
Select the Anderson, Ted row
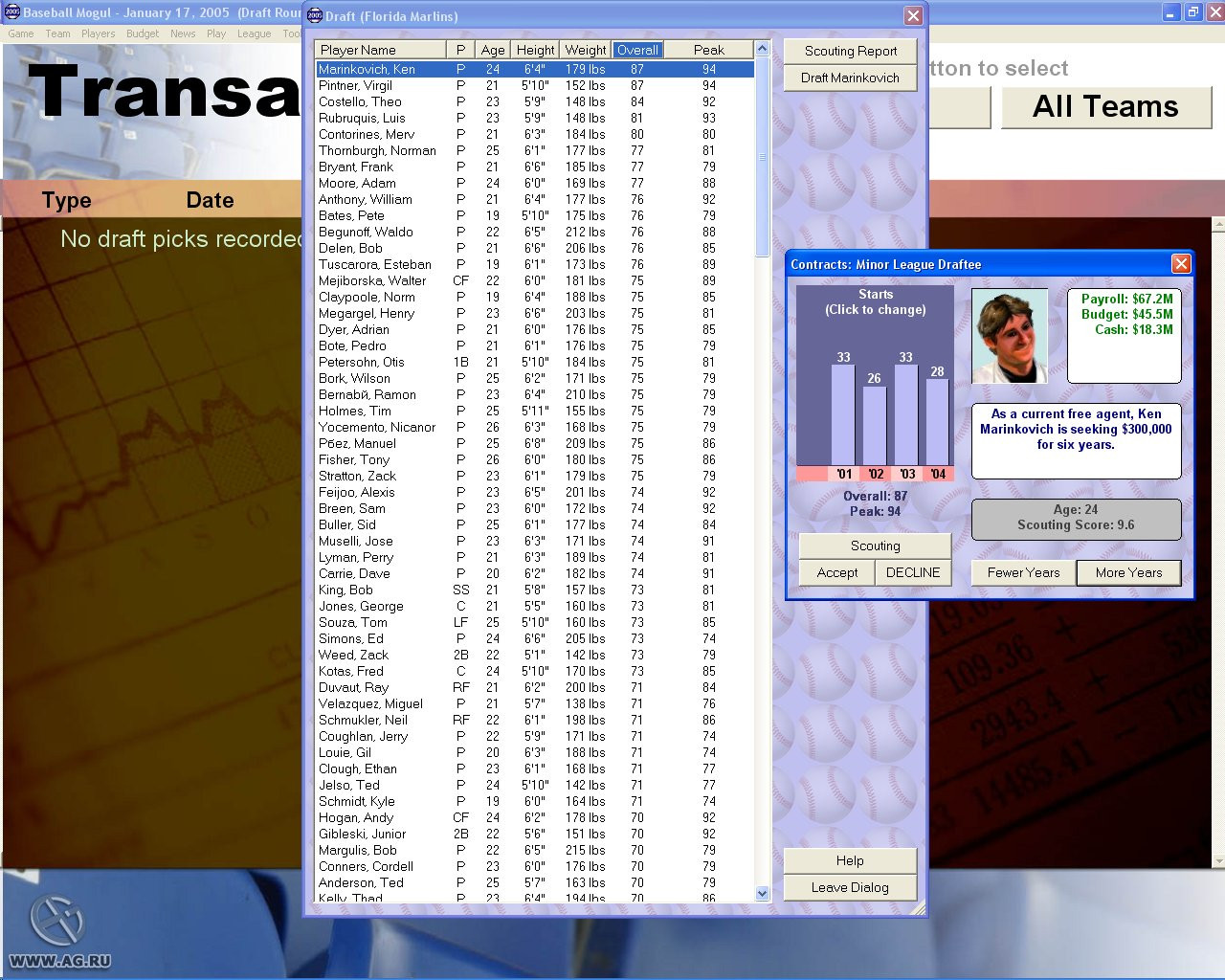(x=535, y=882)
